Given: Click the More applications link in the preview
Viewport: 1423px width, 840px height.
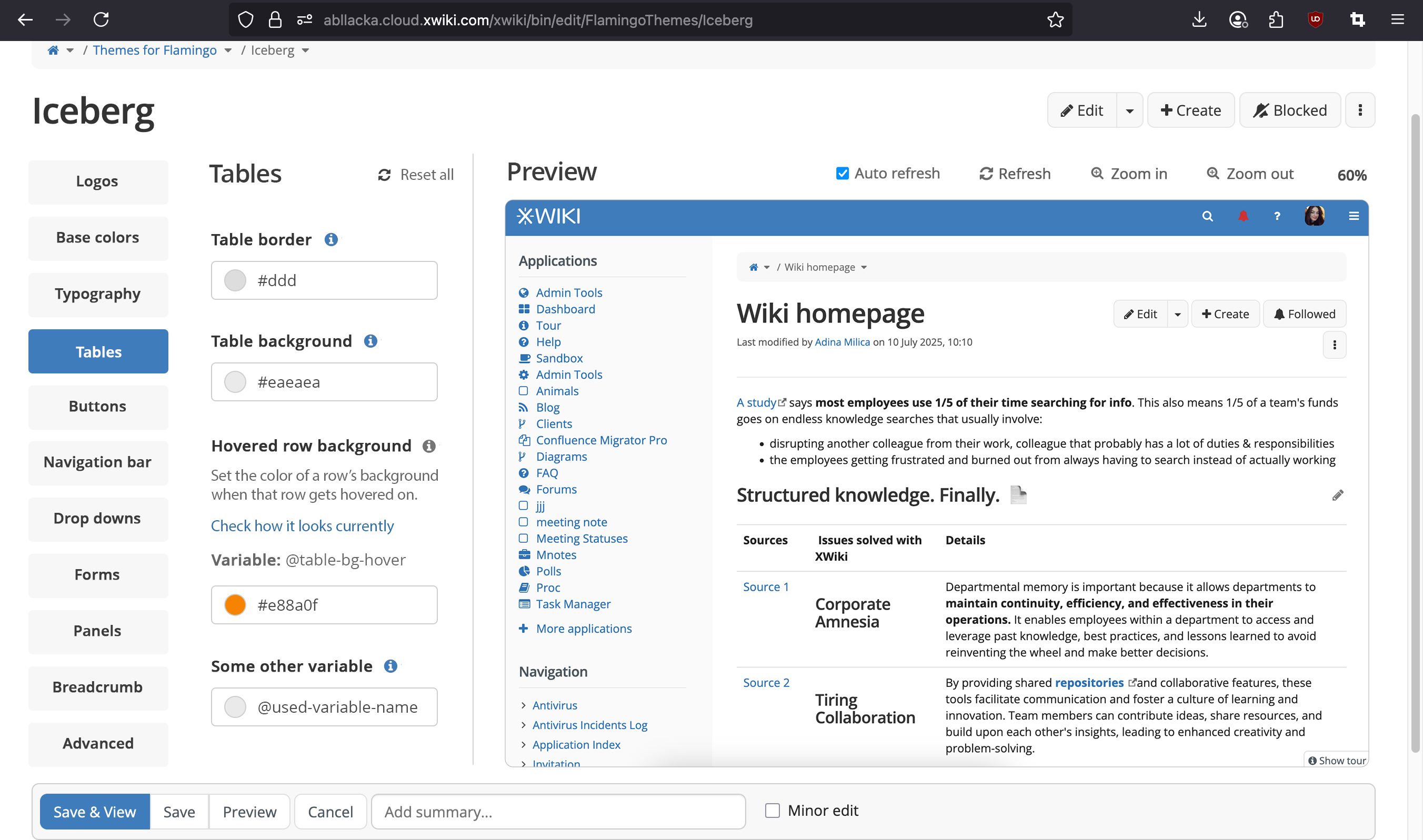Looking at the screenshot, I should pos(584,629).
